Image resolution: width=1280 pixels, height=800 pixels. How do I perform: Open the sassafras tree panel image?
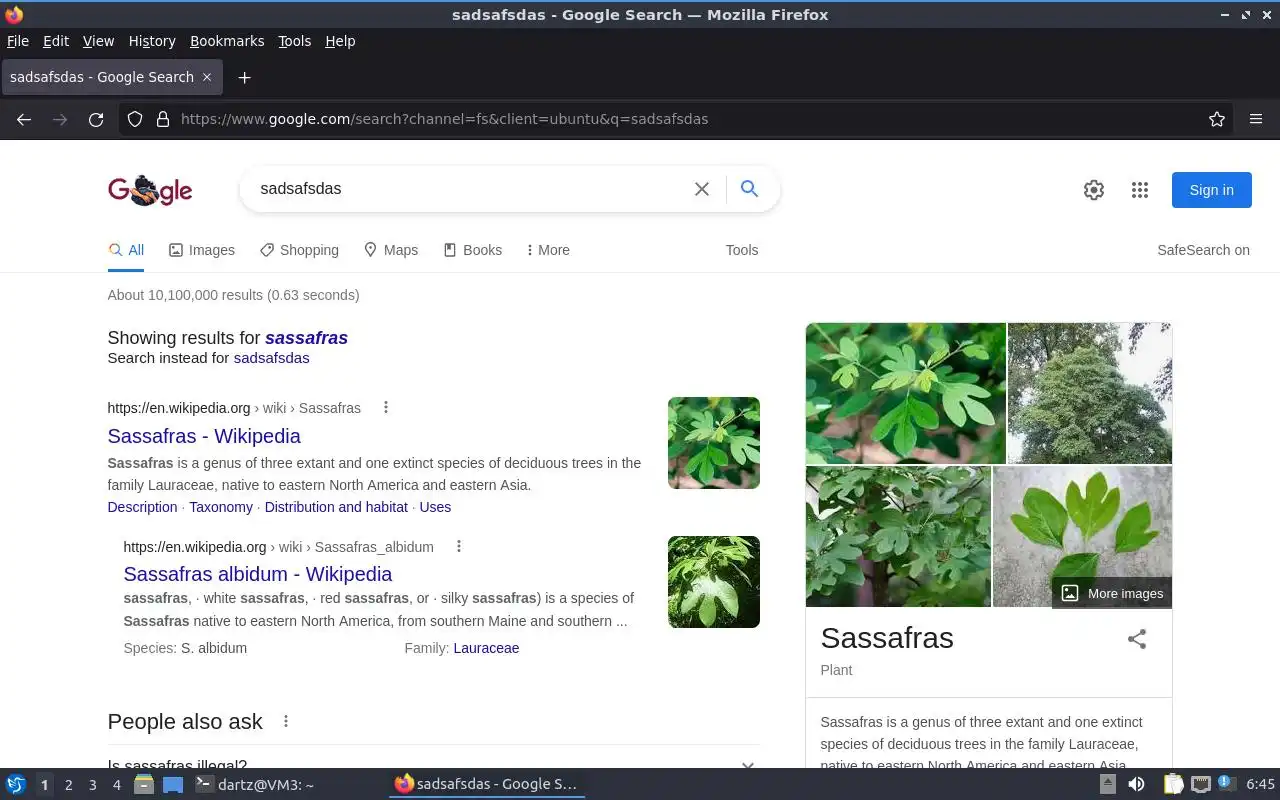pyautogui.click(x=1090, y=393)
